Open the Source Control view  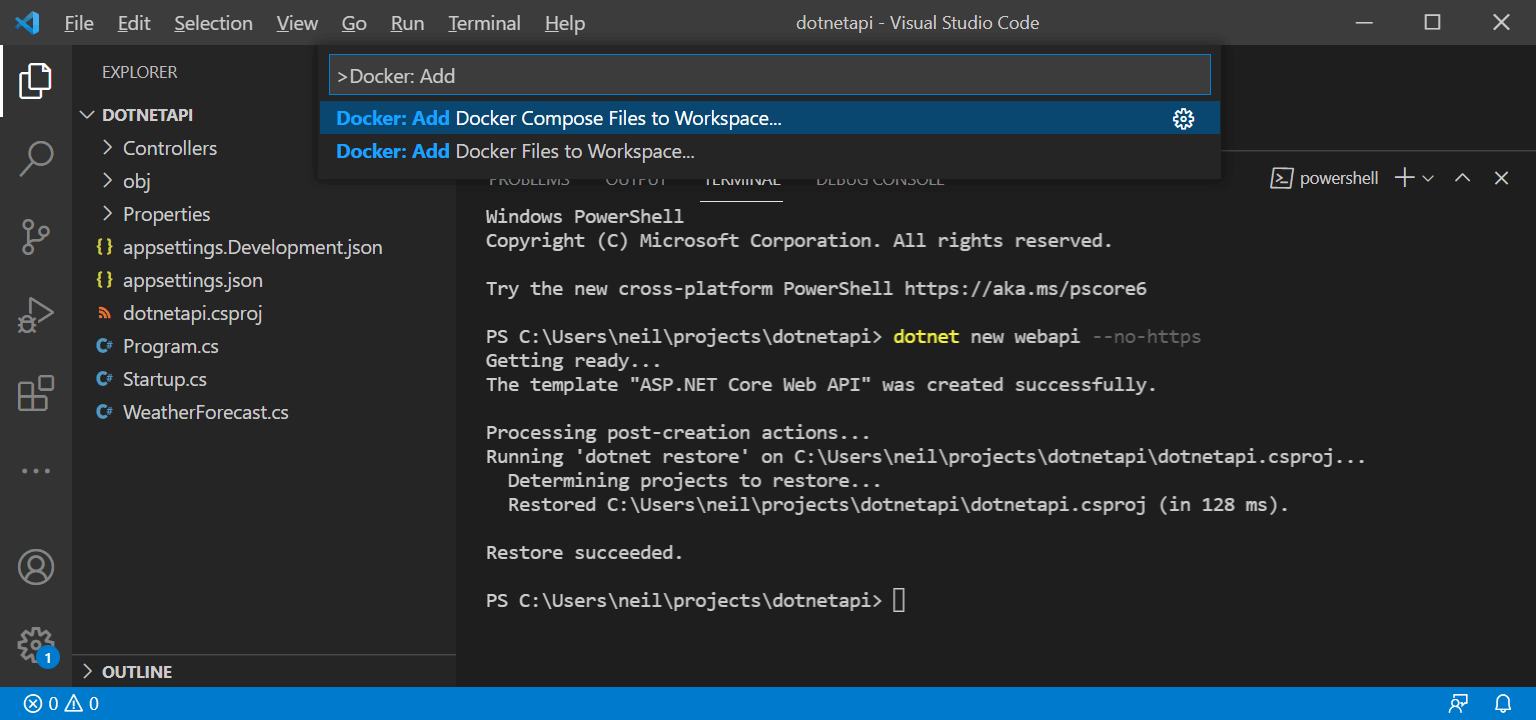pyautogui.click(x=36, y=238)
